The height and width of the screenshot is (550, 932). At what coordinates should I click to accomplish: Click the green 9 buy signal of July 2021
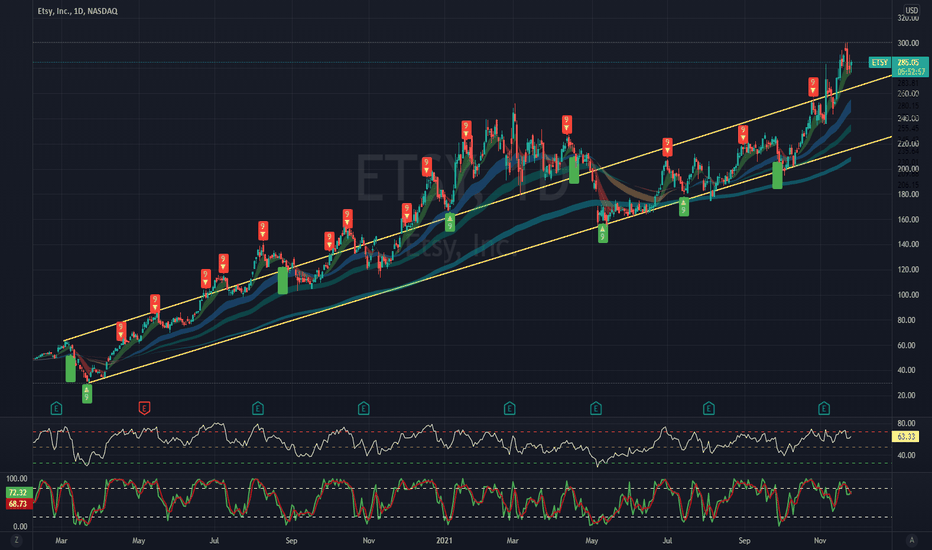pos(684,206)
